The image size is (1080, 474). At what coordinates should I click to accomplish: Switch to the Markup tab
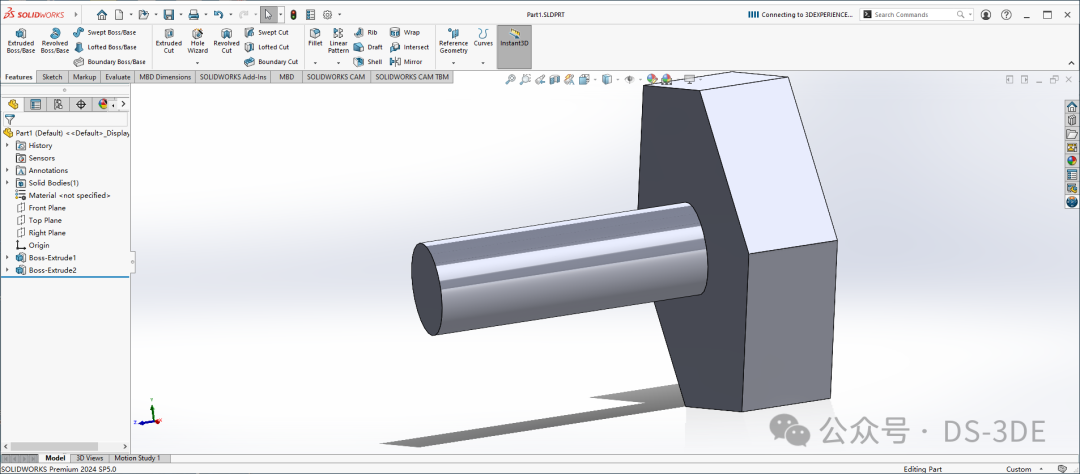point(84,77)
